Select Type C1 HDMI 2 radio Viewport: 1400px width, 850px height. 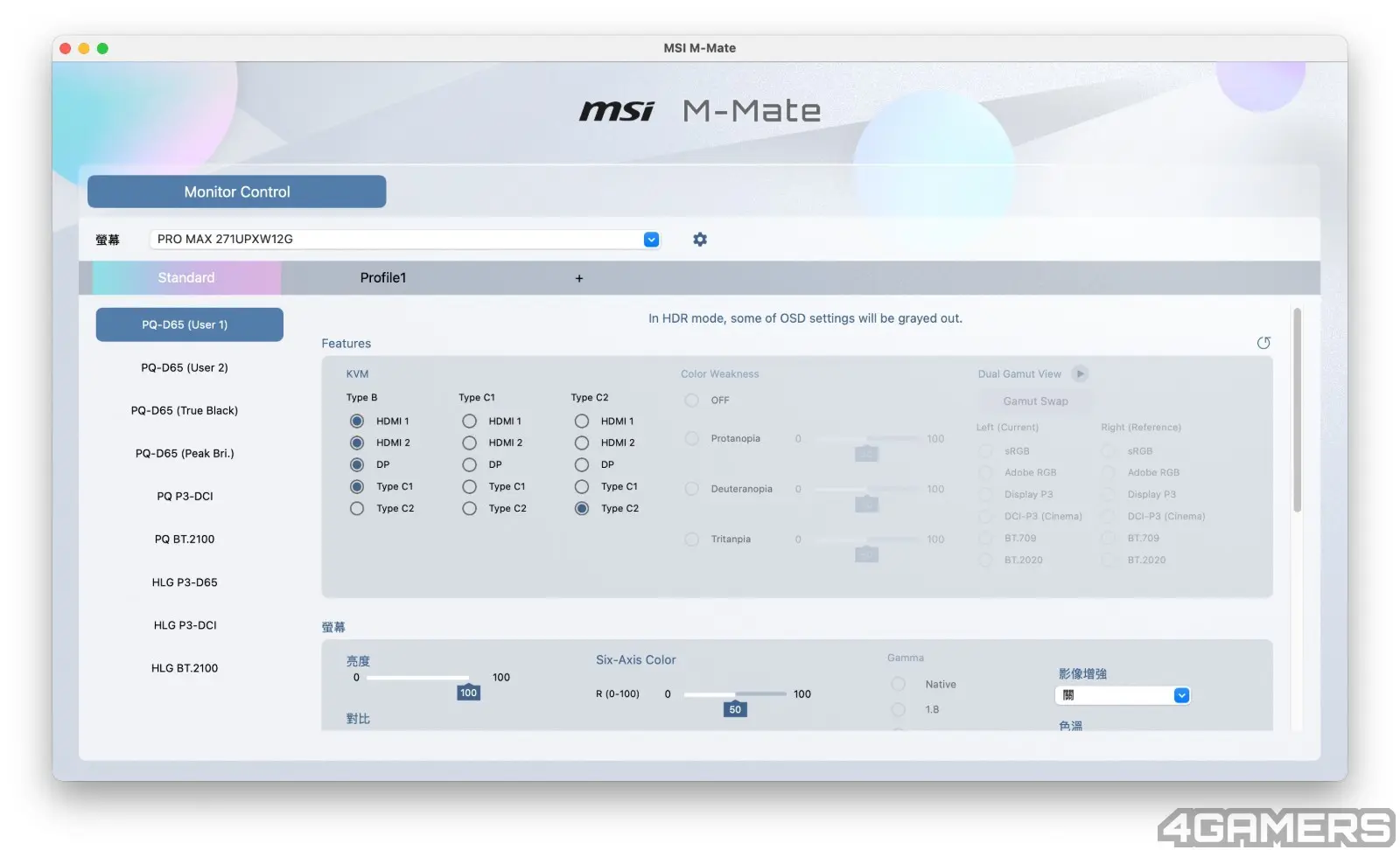(x=470, y=443)
